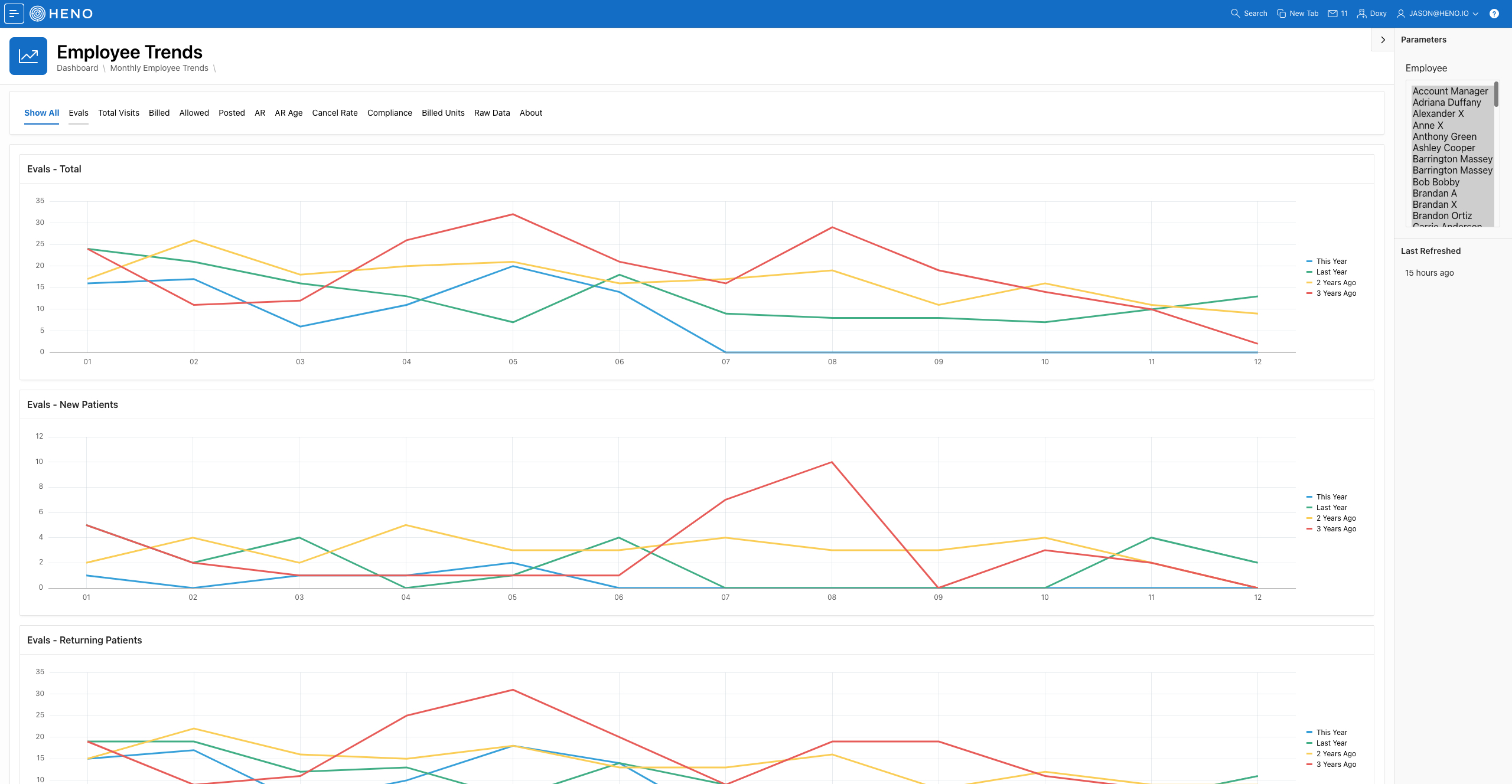
Task: Open the mail inbox showing 11
Action: point(1338,14)
